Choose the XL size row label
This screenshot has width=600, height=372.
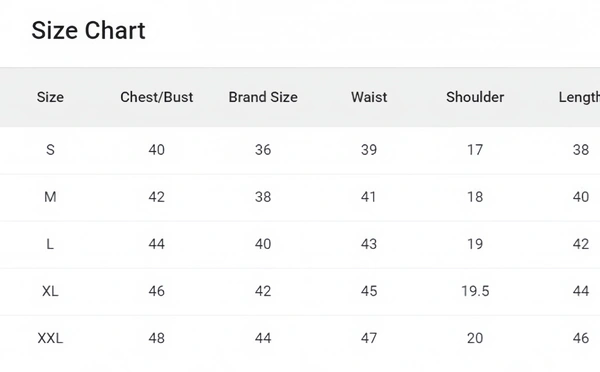[x=50, y=291]
